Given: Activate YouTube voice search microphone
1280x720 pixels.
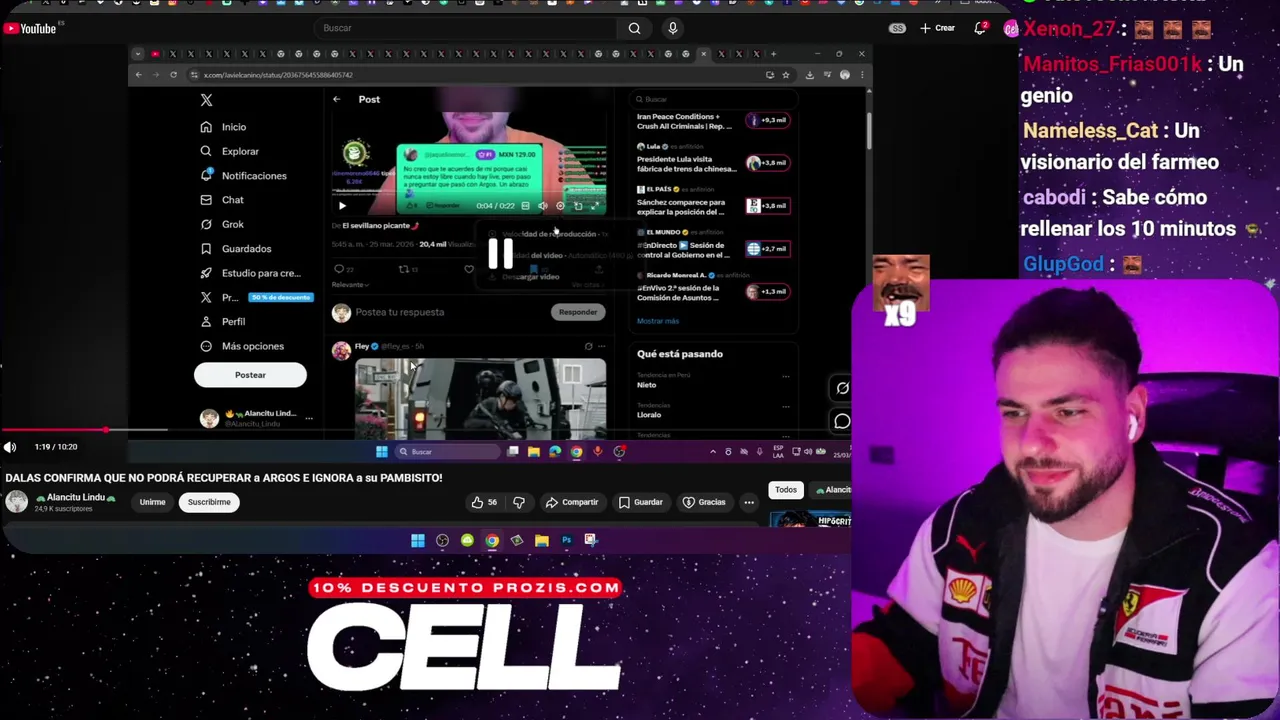Looking at the screenshot, I should (673, 28).
